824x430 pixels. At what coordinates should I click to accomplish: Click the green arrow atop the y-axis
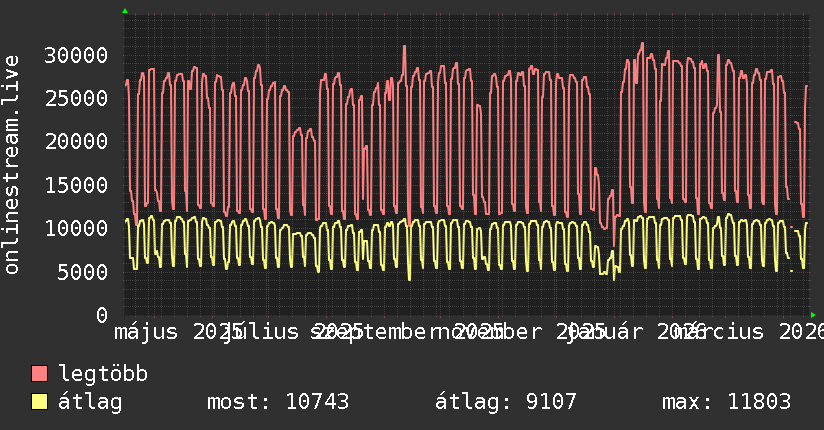125,11
